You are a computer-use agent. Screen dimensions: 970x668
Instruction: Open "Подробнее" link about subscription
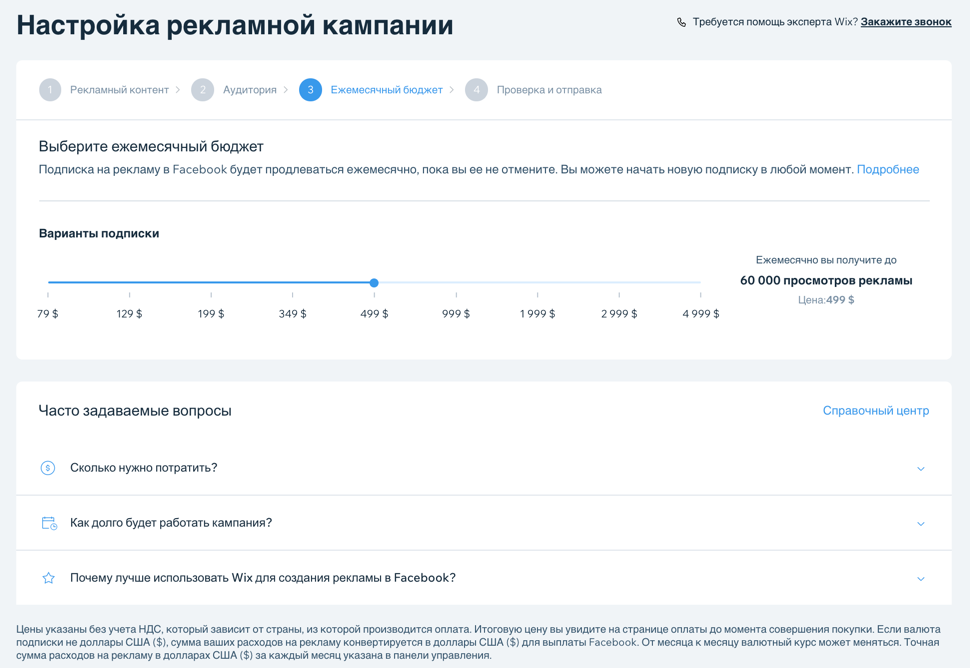[888, 169]
